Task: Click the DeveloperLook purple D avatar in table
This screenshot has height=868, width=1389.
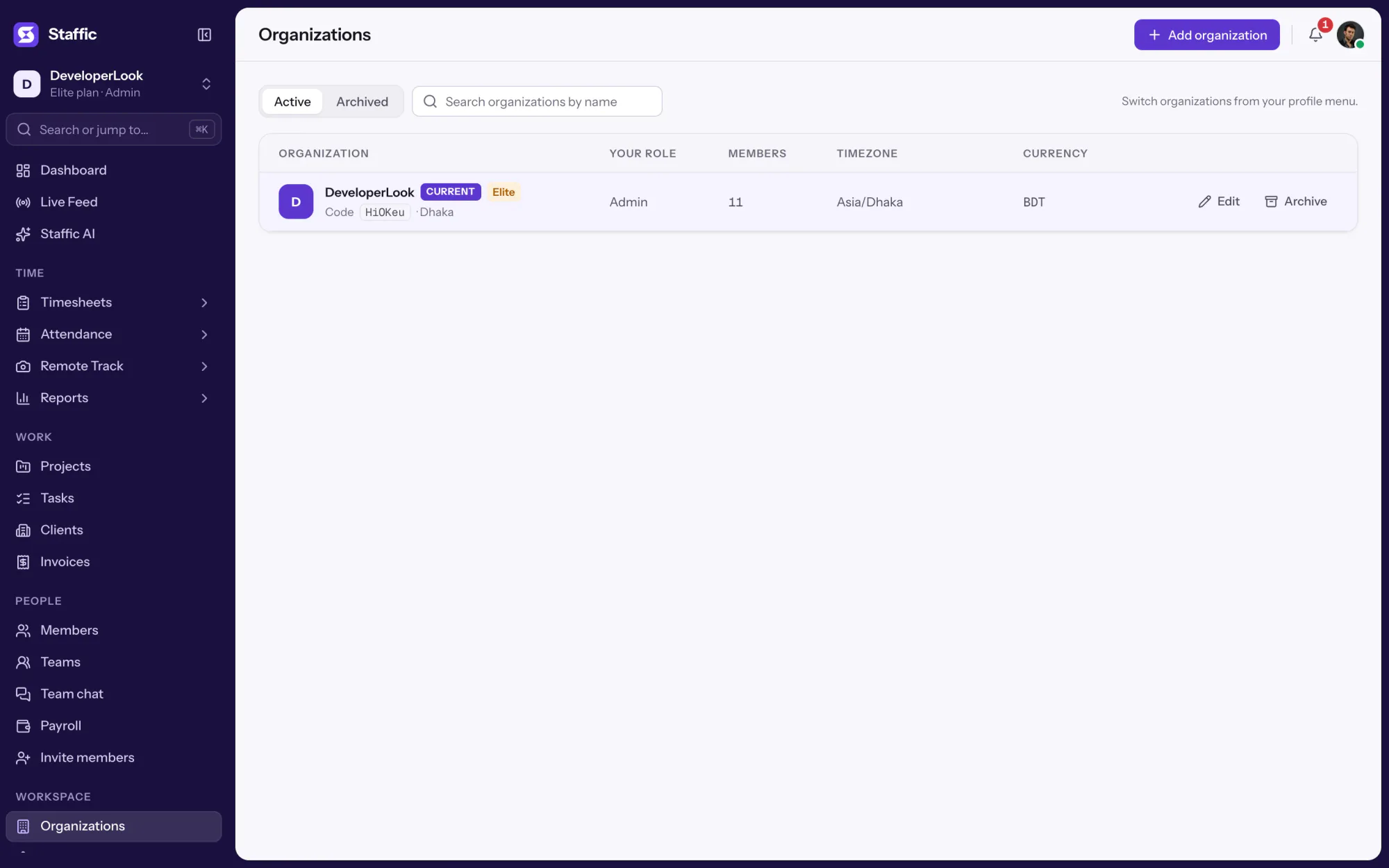Action: tap(296, 202)
